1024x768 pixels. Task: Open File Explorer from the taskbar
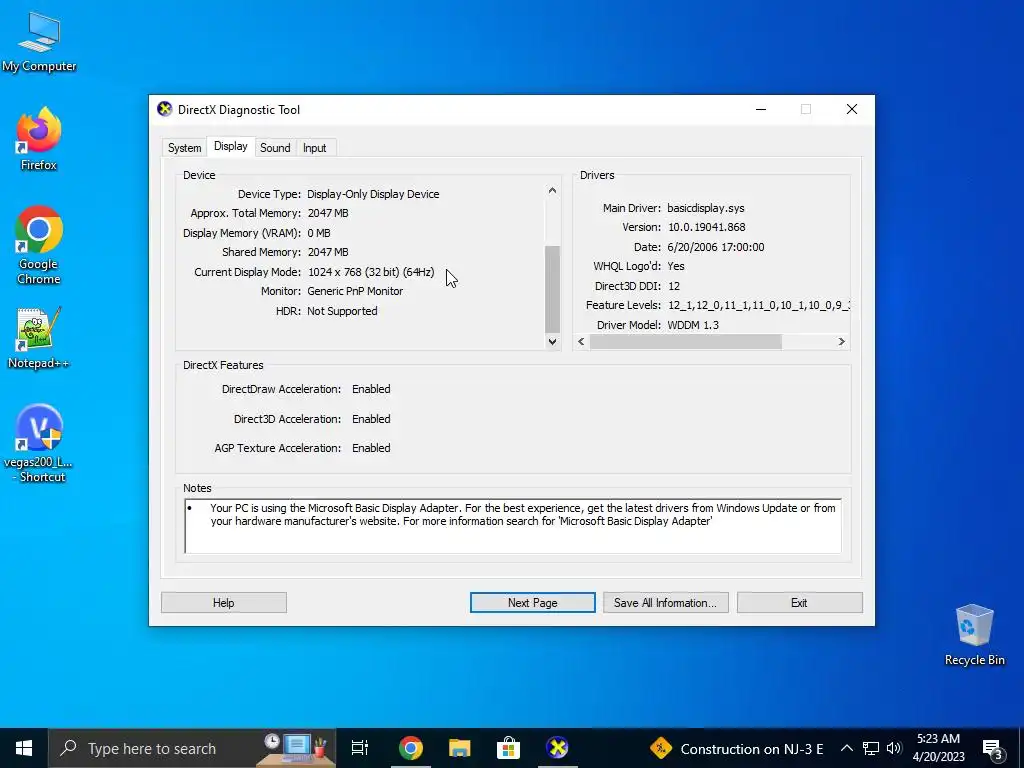(460, 748)
